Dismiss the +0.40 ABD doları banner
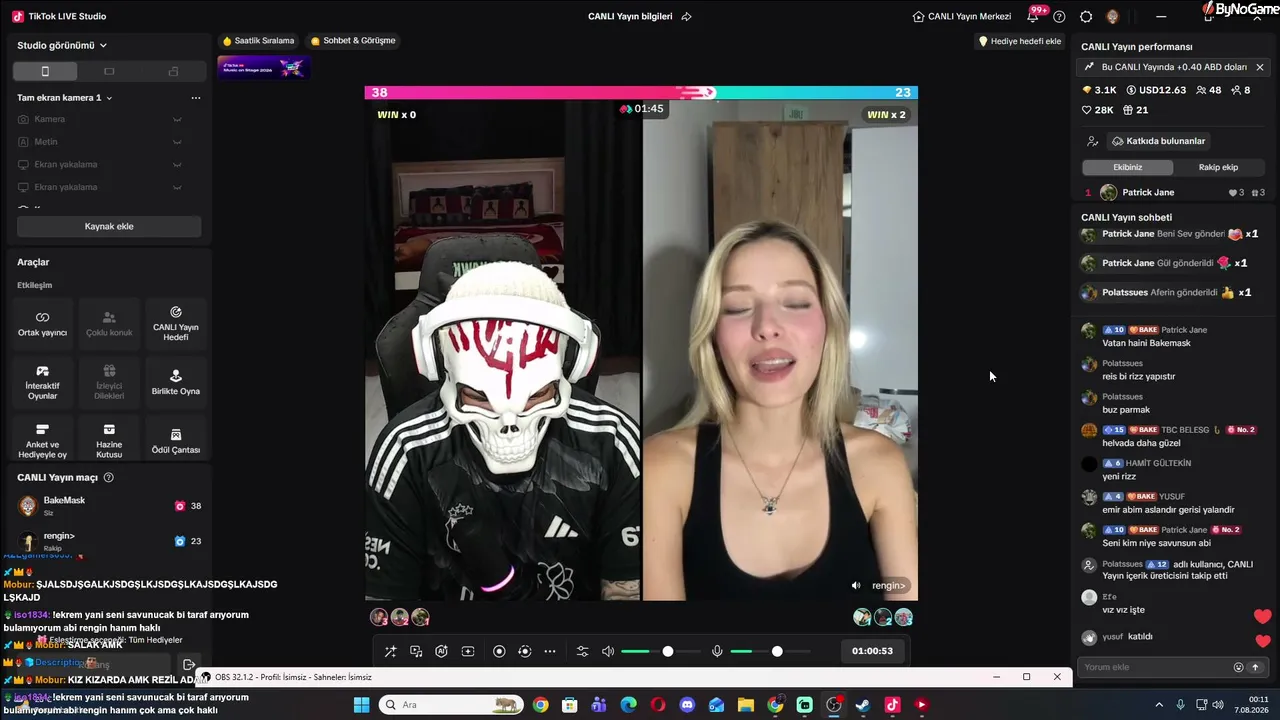Image resolution: width=1280 pixels, height=720 pixels. point(1260,67)
